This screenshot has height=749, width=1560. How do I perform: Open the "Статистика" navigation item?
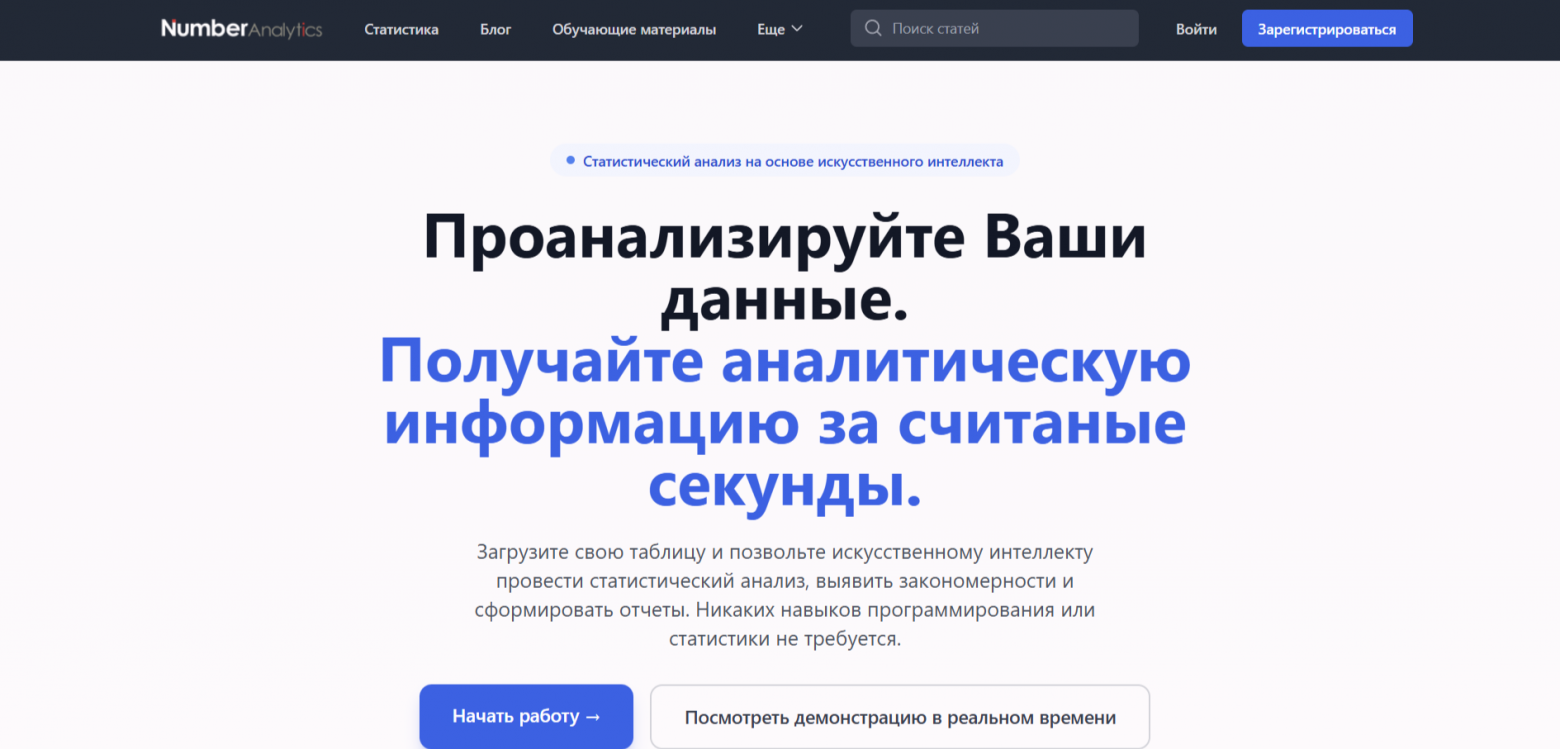[x=401, y=29]
